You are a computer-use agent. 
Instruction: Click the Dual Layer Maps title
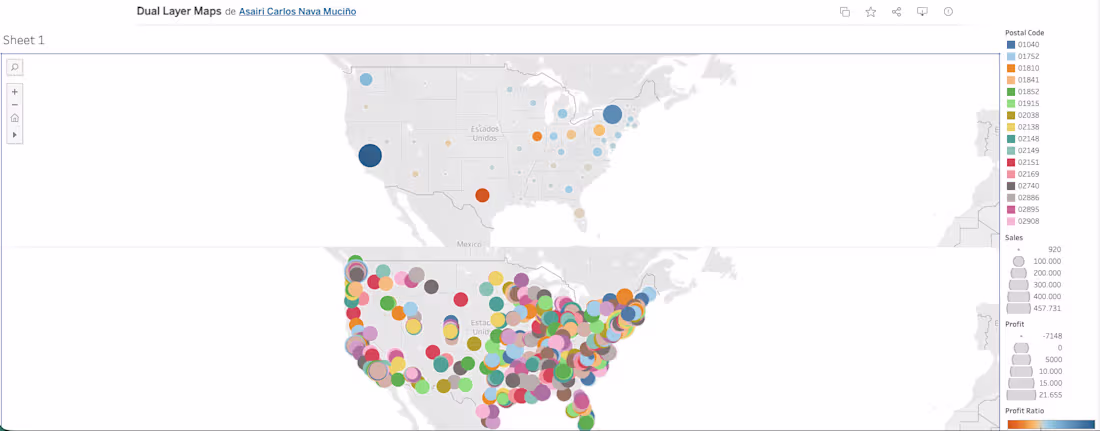pyautogui.click(x=179, y=12)
